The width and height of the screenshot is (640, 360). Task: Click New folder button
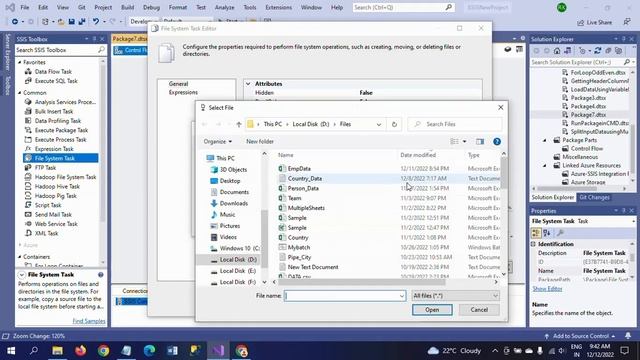pos(260,142)
